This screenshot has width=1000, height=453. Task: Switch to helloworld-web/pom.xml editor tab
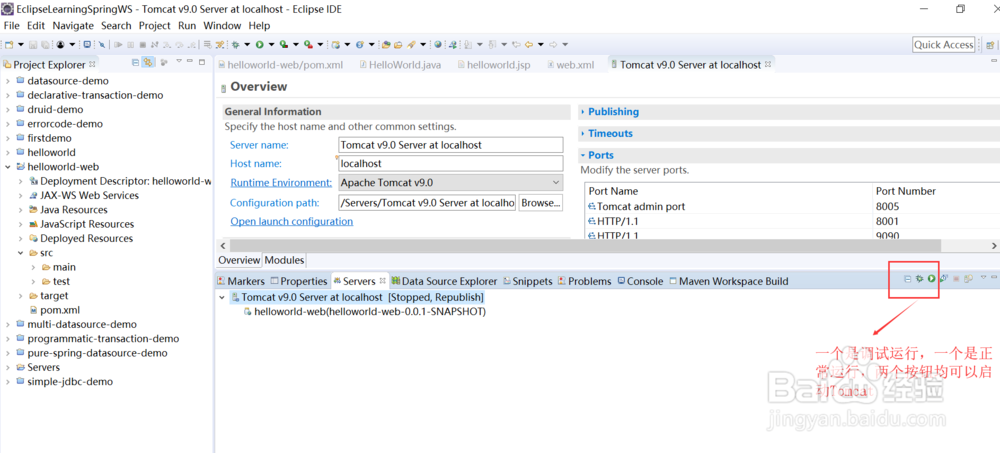coord(280,65)
